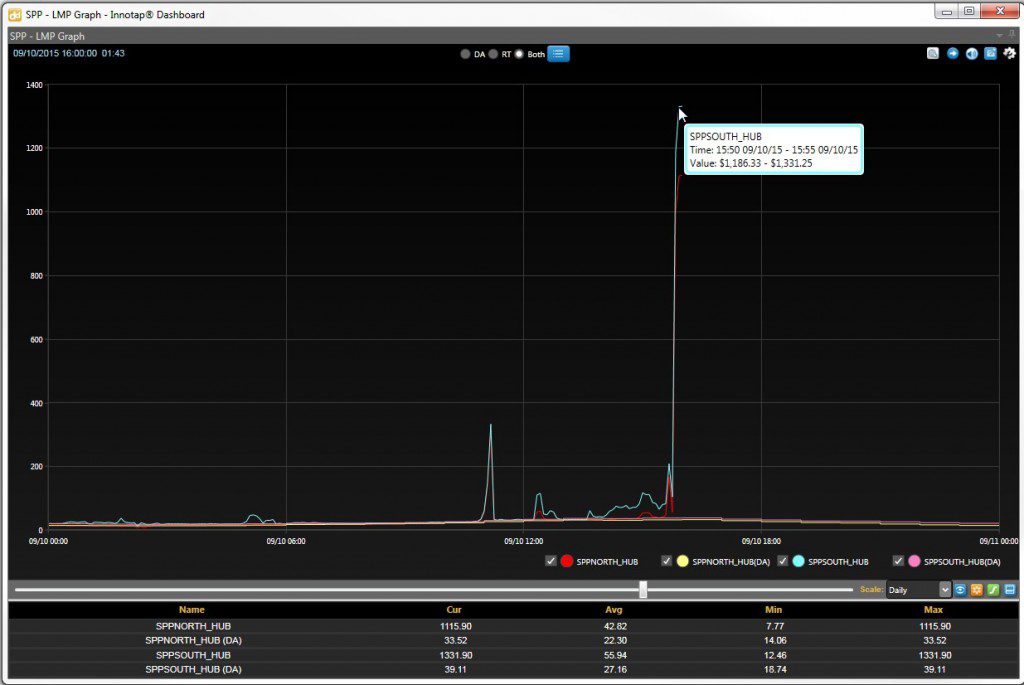The width and height of the screenshot is (1024, 685).
Task: Click the red SPPNORTH_HUB color swatch
Action: (x=566, y=561)
